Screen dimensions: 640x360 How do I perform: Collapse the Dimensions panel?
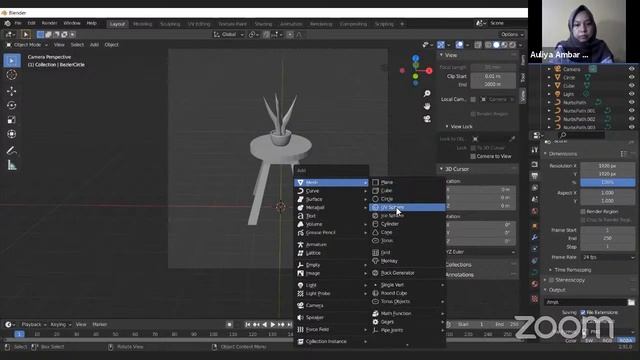tap(545, 154)
